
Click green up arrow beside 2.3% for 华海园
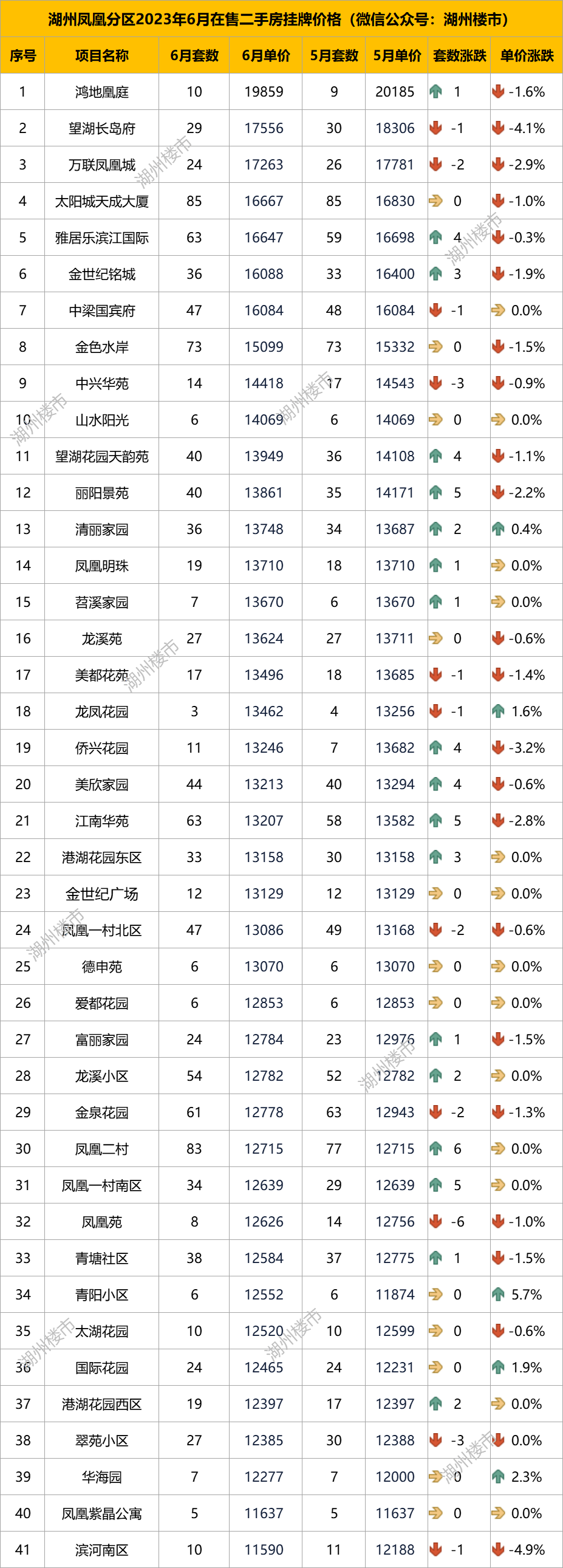pos(498,1477)
